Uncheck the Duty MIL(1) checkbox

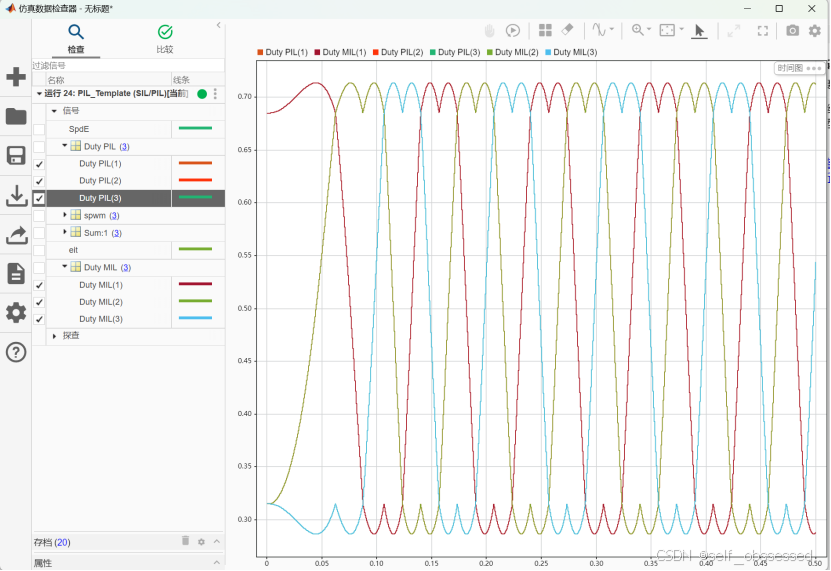(x=39, y=285)
